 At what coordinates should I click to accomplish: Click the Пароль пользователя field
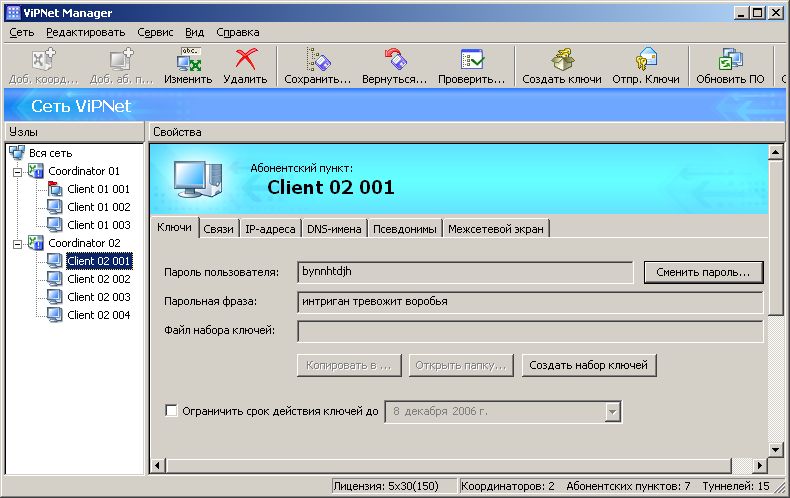click(465, 272)
